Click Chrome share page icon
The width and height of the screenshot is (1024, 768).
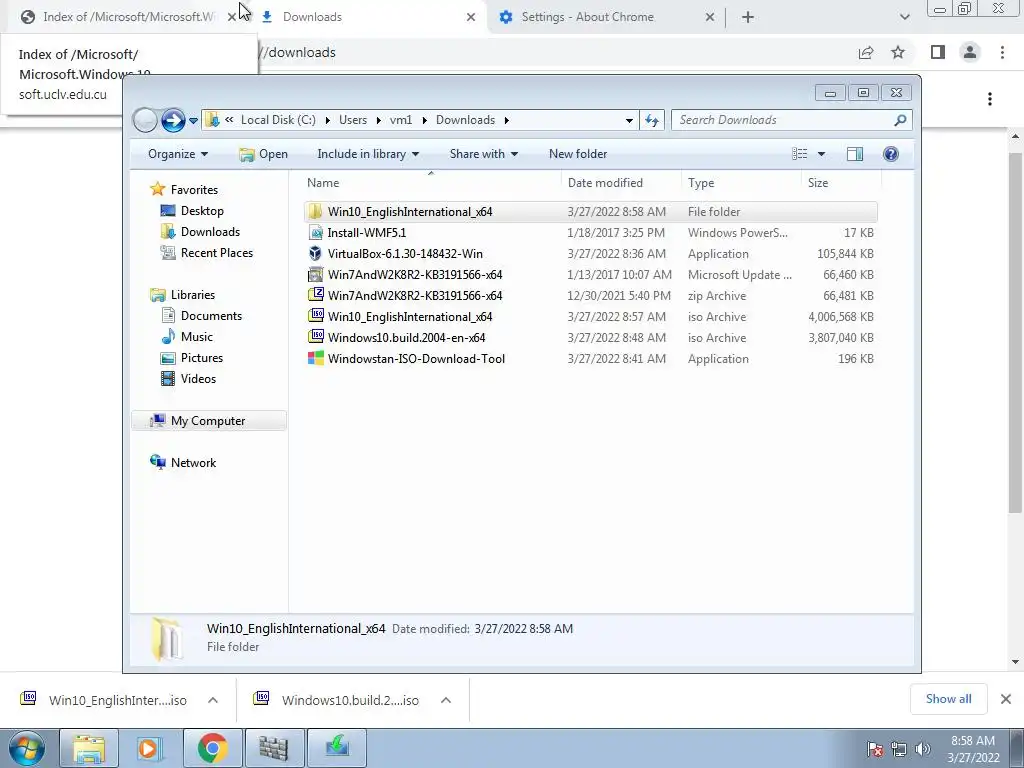pos(866,52)
